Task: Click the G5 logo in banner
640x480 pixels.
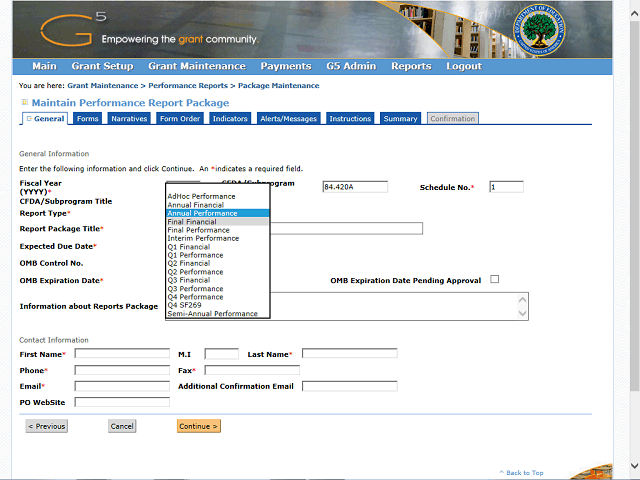Action: coord(74,29)
